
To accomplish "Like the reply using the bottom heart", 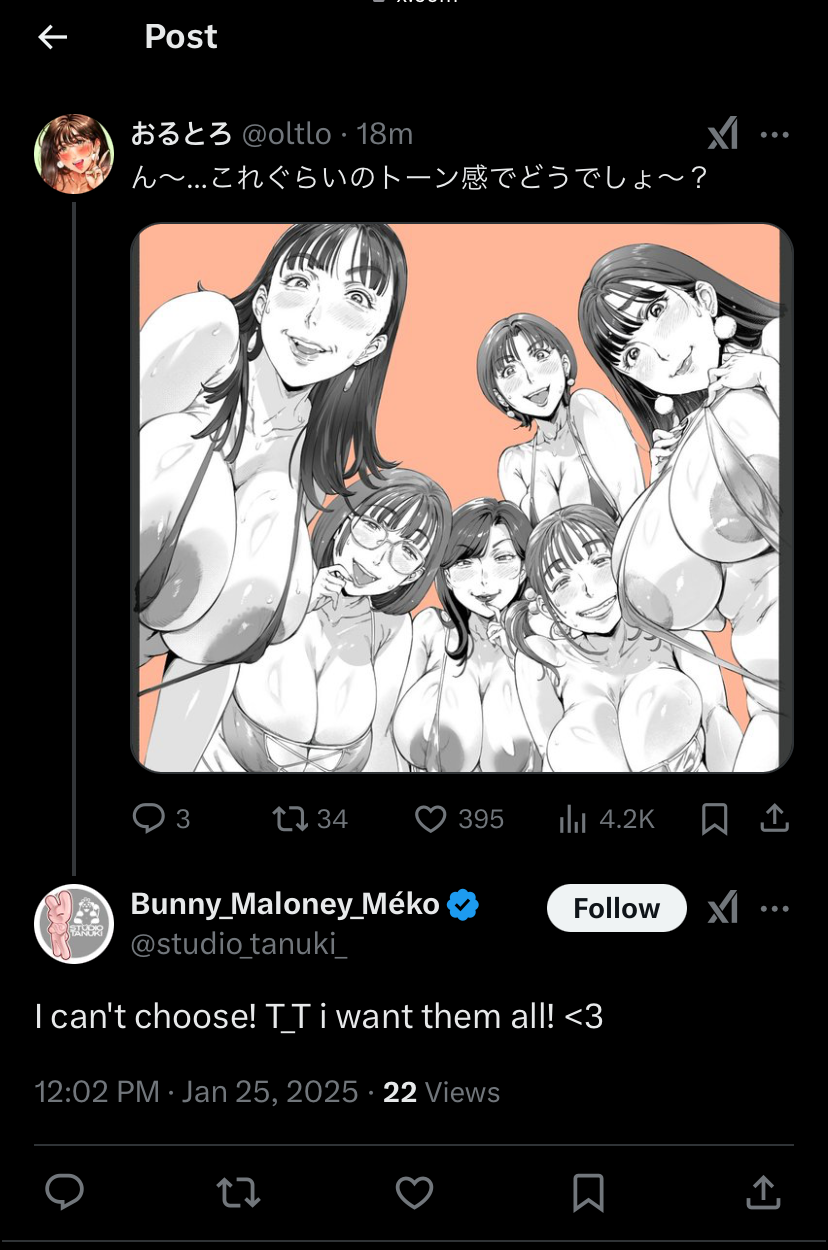I will (414, 1192).
